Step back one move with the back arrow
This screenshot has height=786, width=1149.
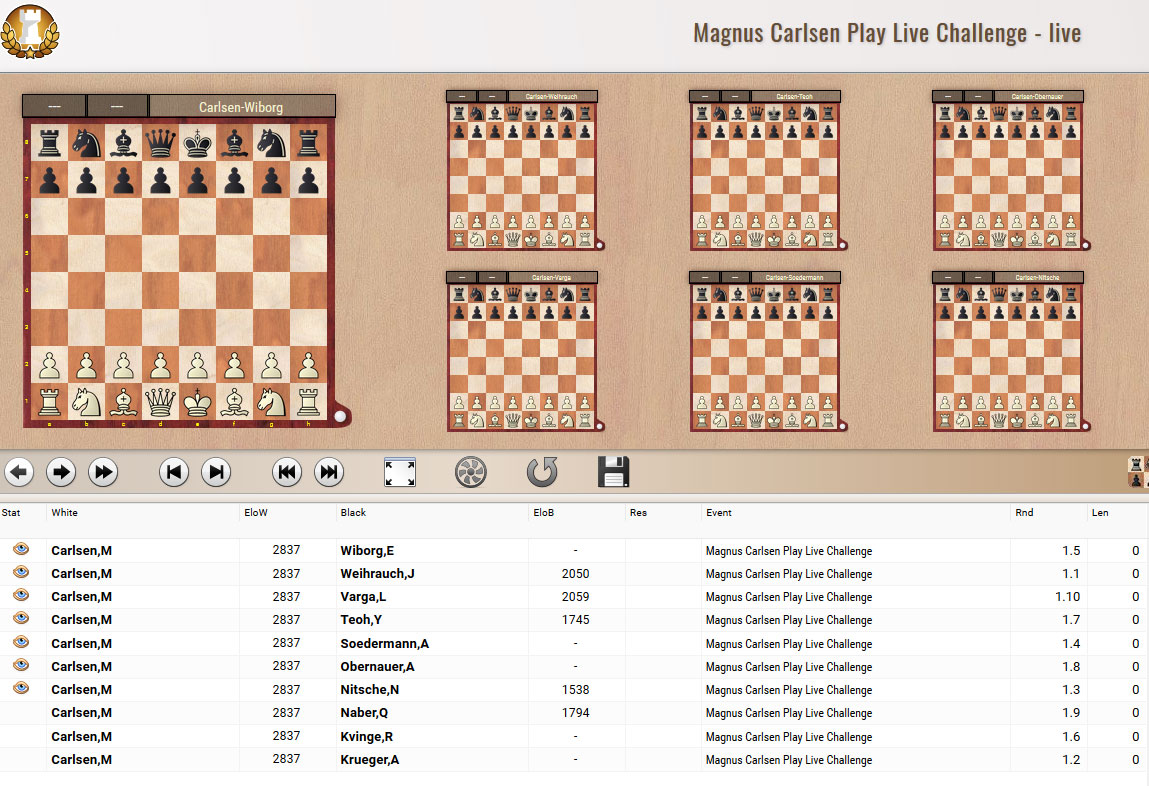20,471
